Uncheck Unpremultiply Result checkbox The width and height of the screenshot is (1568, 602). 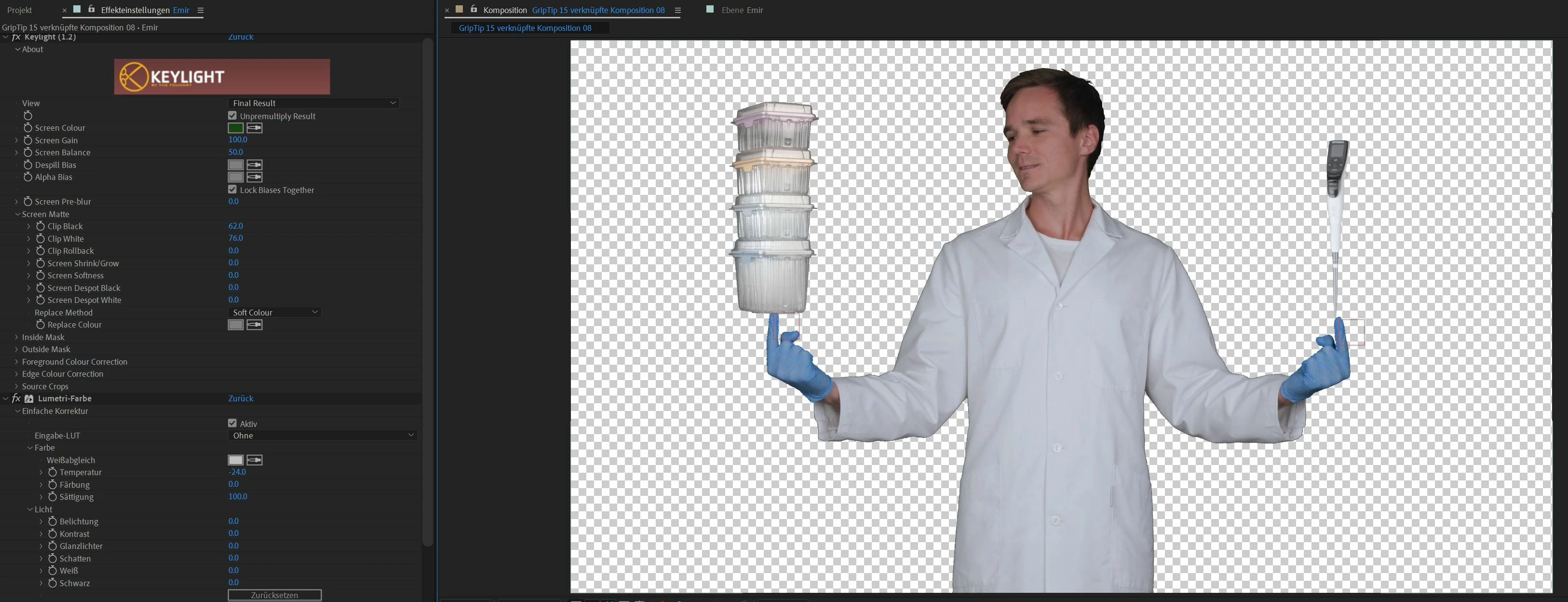pos(232,116)
